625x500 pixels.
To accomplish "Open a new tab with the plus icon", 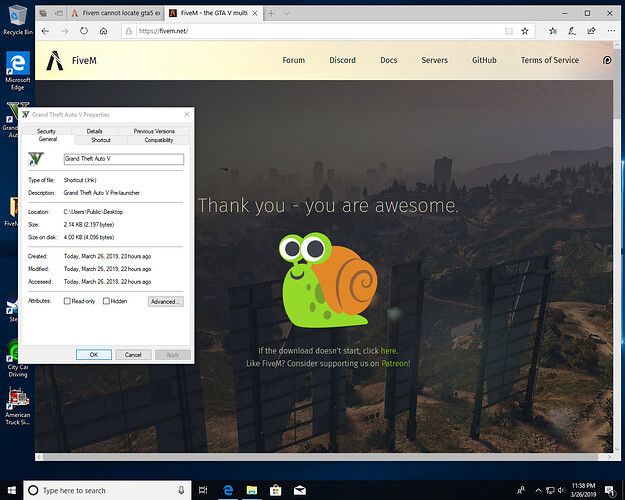I will coord(271,14).
